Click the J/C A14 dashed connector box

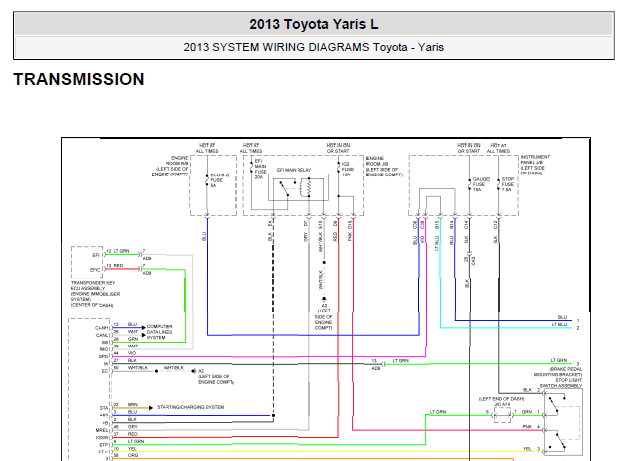click(501, 415)
